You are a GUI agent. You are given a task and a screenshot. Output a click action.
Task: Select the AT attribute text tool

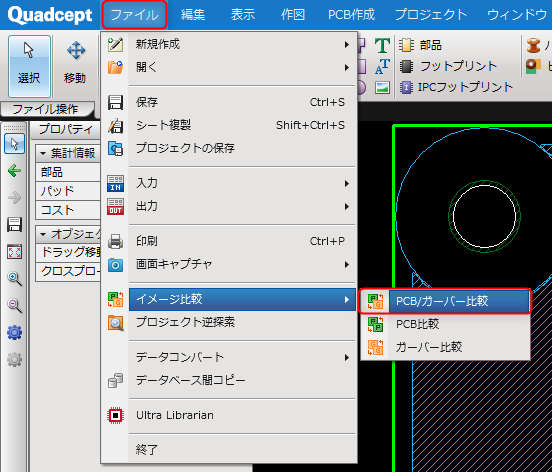tap(382, 67)
